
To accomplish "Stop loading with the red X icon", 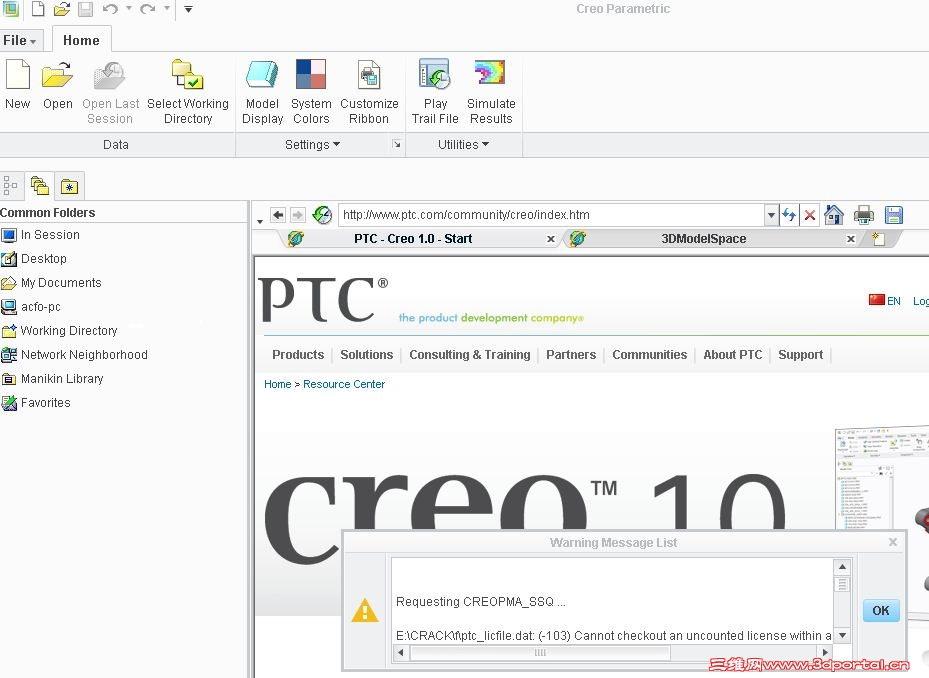I will point(810,215).
